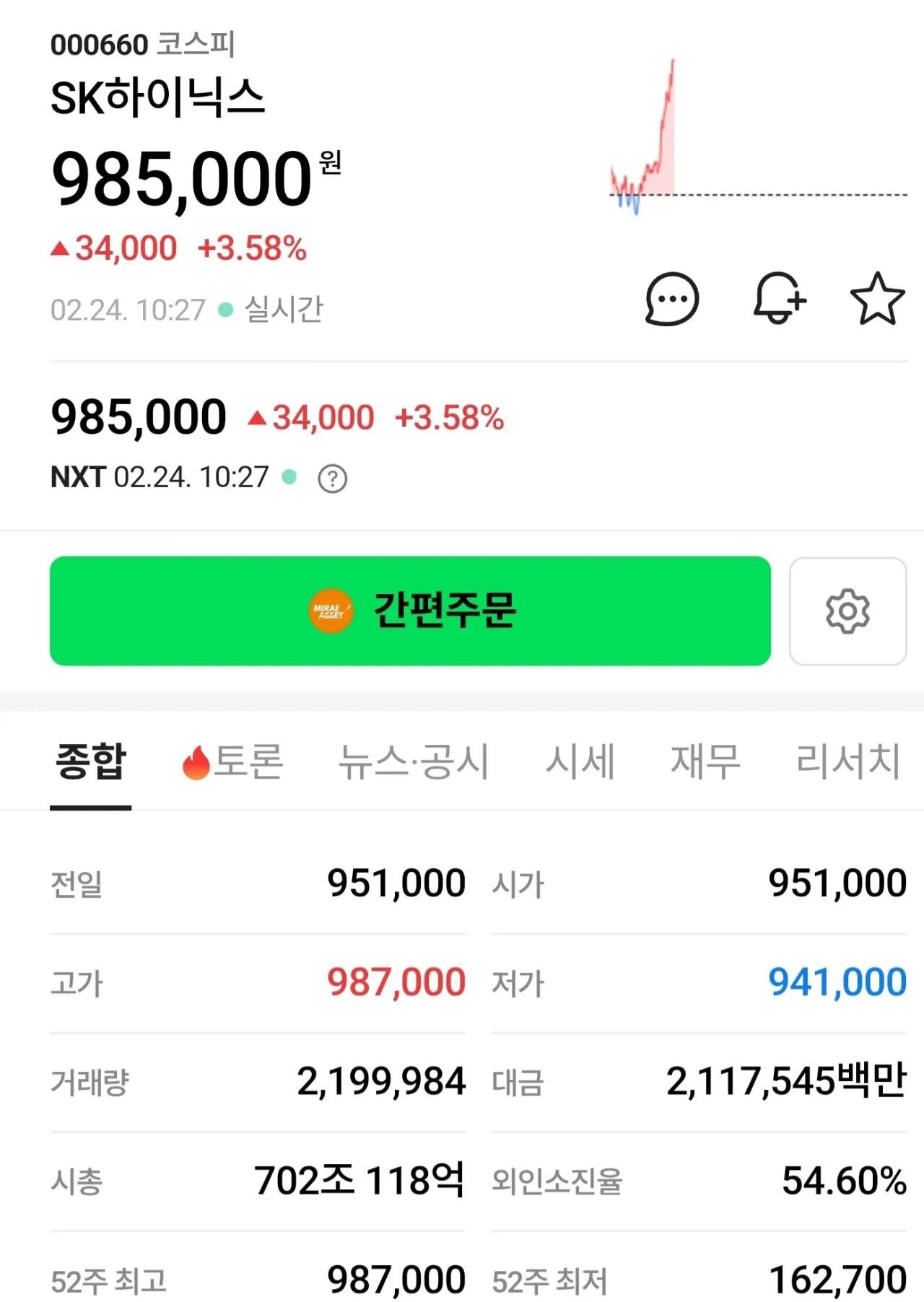Open order settings gear button
Viewport: 924px width, 1302px height.
click(847, 611)
